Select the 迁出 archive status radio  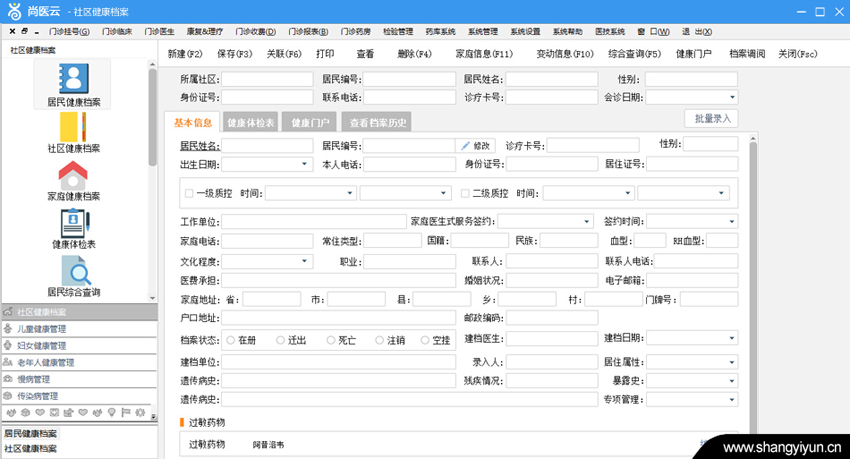[x=280, y=340]
